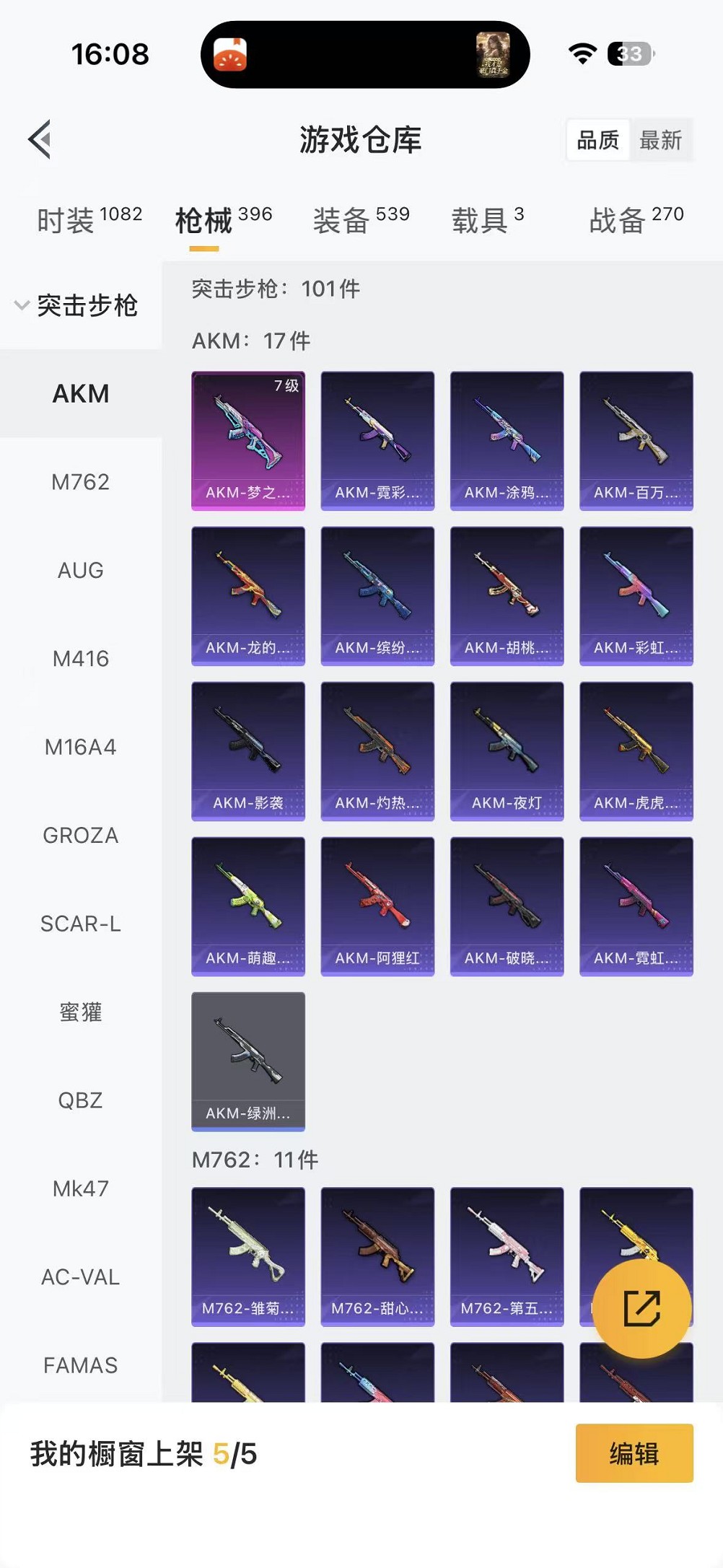Switch sorting to 最新
This screenshot has width=723, height=1568.
661,140
